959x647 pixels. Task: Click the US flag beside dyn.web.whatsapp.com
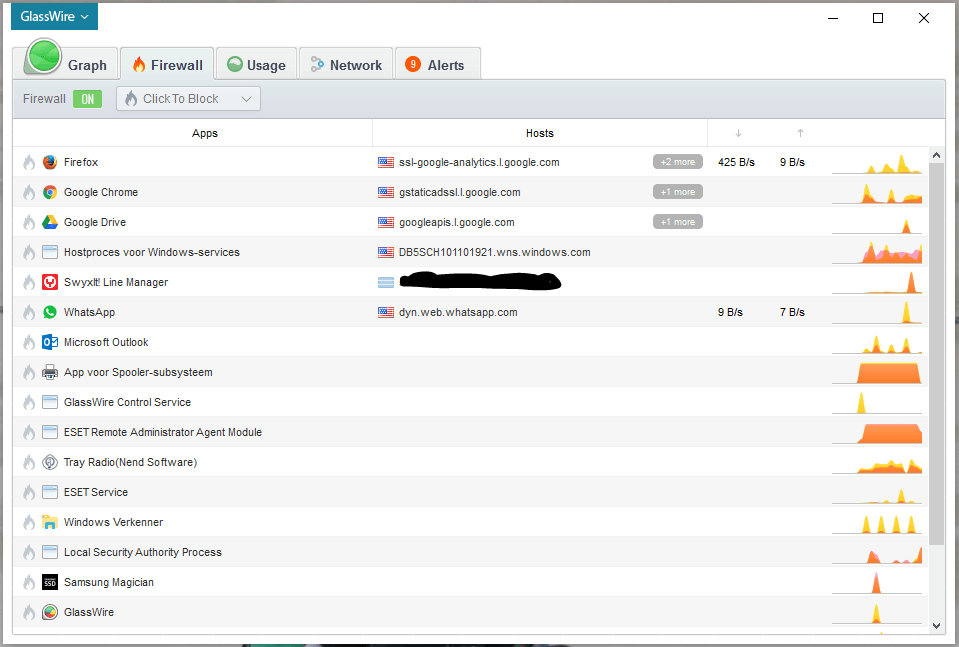click(x=386, y=312)
